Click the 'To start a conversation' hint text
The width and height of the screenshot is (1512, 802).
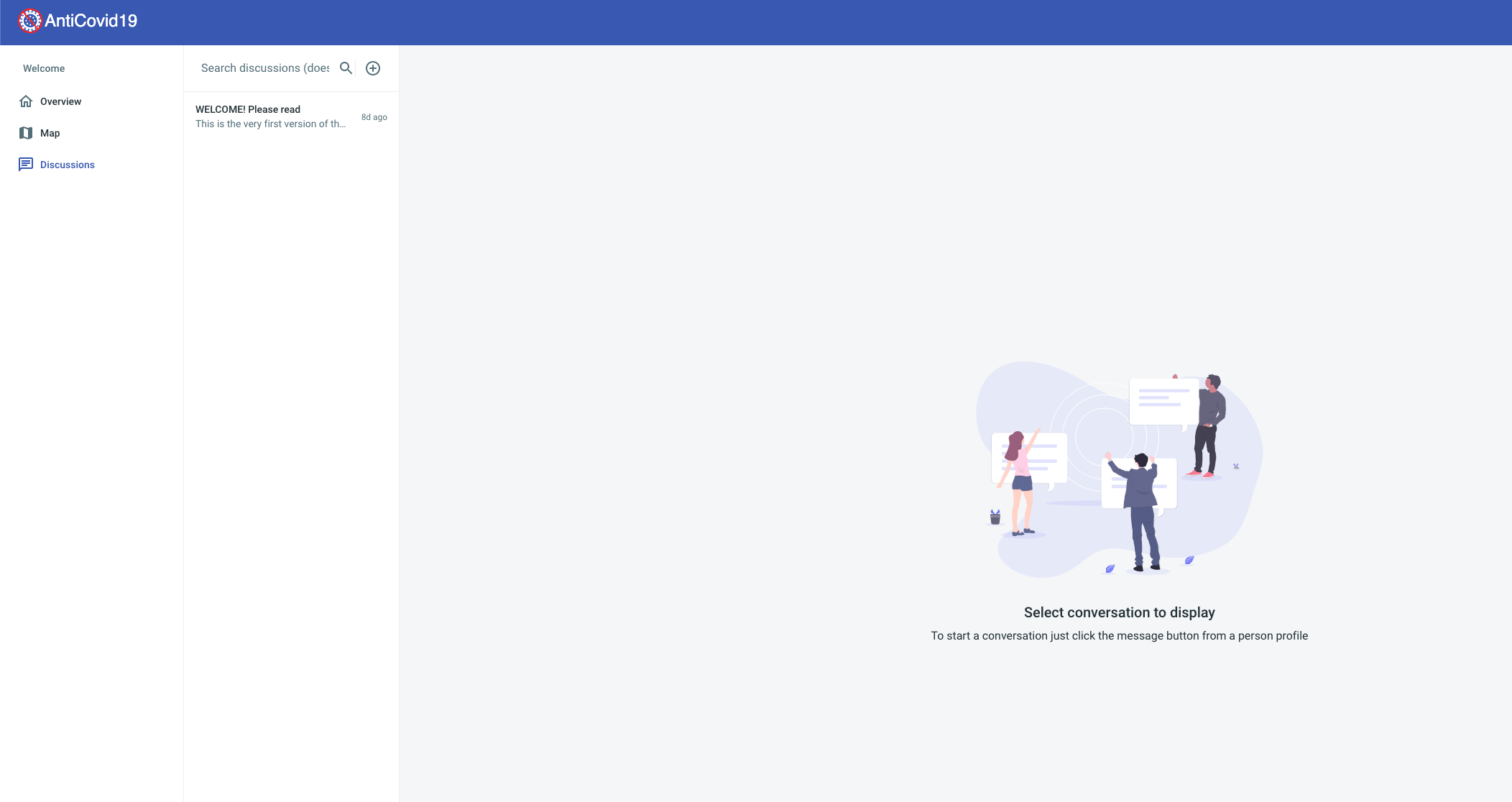click(x=1119, y=636)
